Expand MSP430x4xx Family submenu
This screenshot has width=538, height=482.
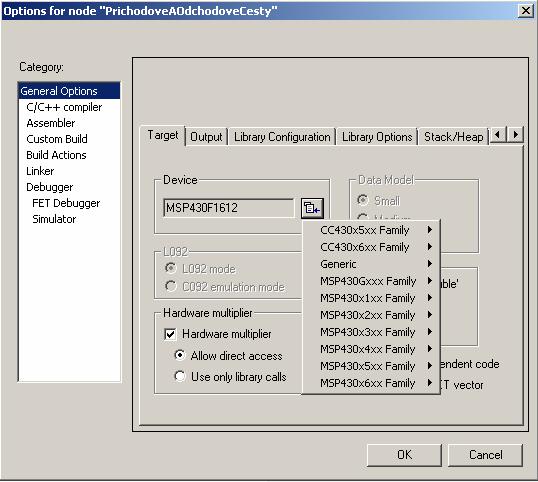[371, 349]
